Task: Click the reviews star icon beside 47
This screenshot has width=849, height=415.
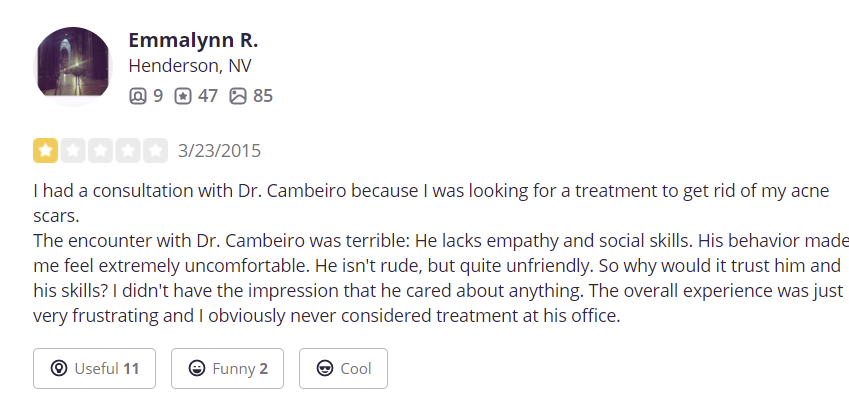Action: pyautogui.click(x=183, y=96)
